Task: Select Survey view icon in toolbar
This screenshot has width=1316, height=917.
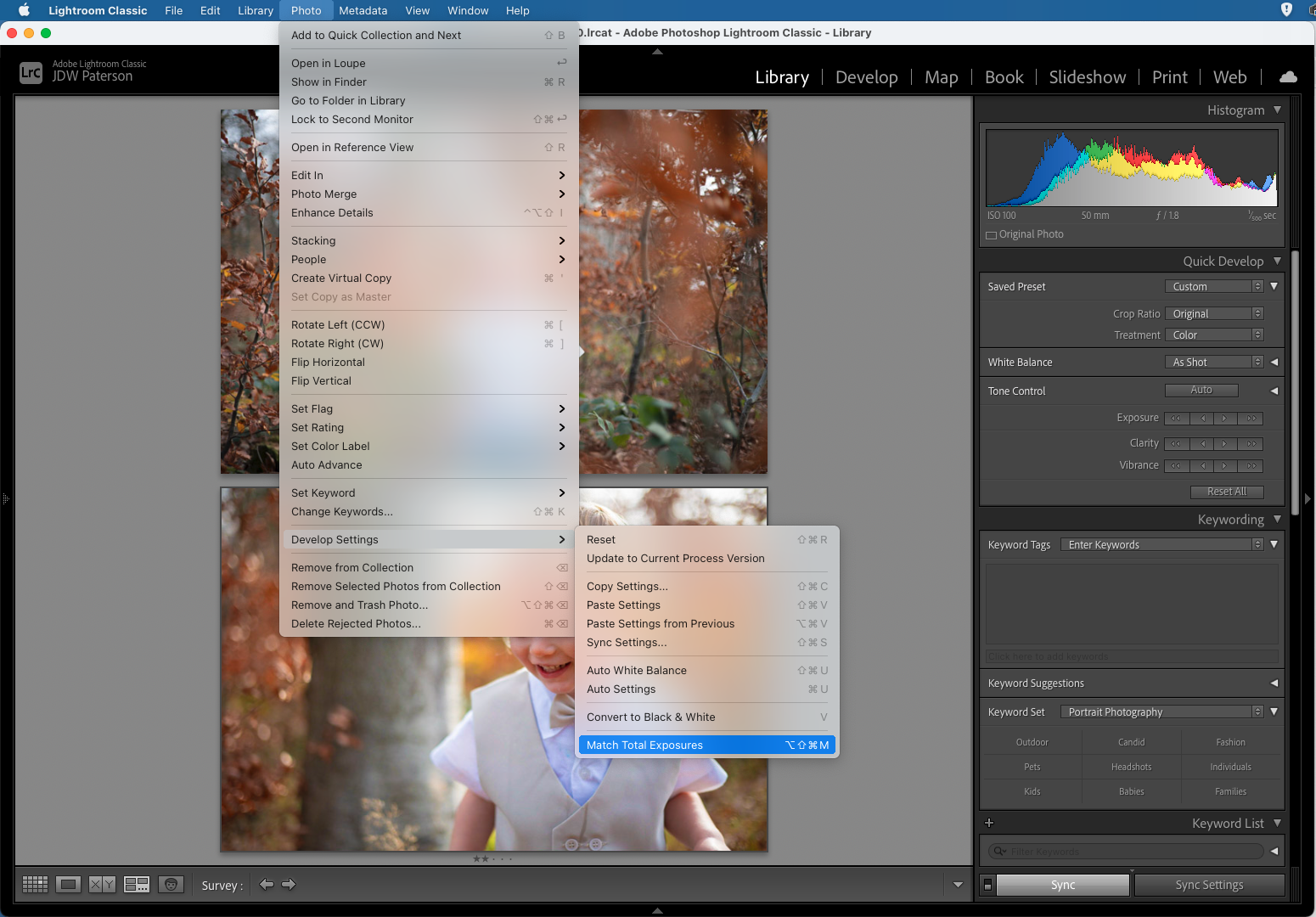Action: tap(137, 885)
